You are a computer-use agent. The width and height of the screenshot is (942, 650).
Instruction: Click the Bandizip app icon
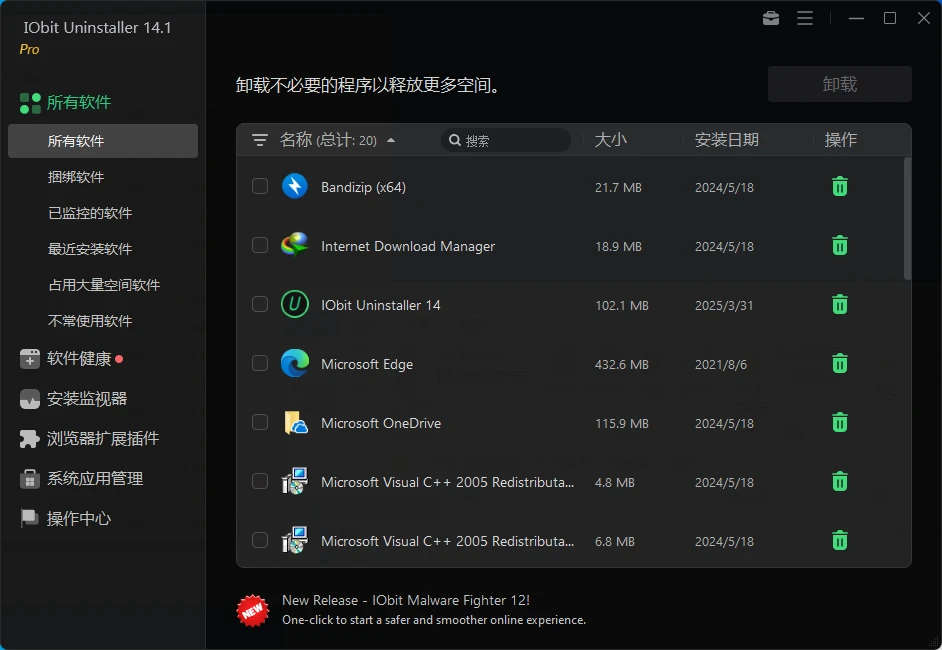[x=295, y=186]
